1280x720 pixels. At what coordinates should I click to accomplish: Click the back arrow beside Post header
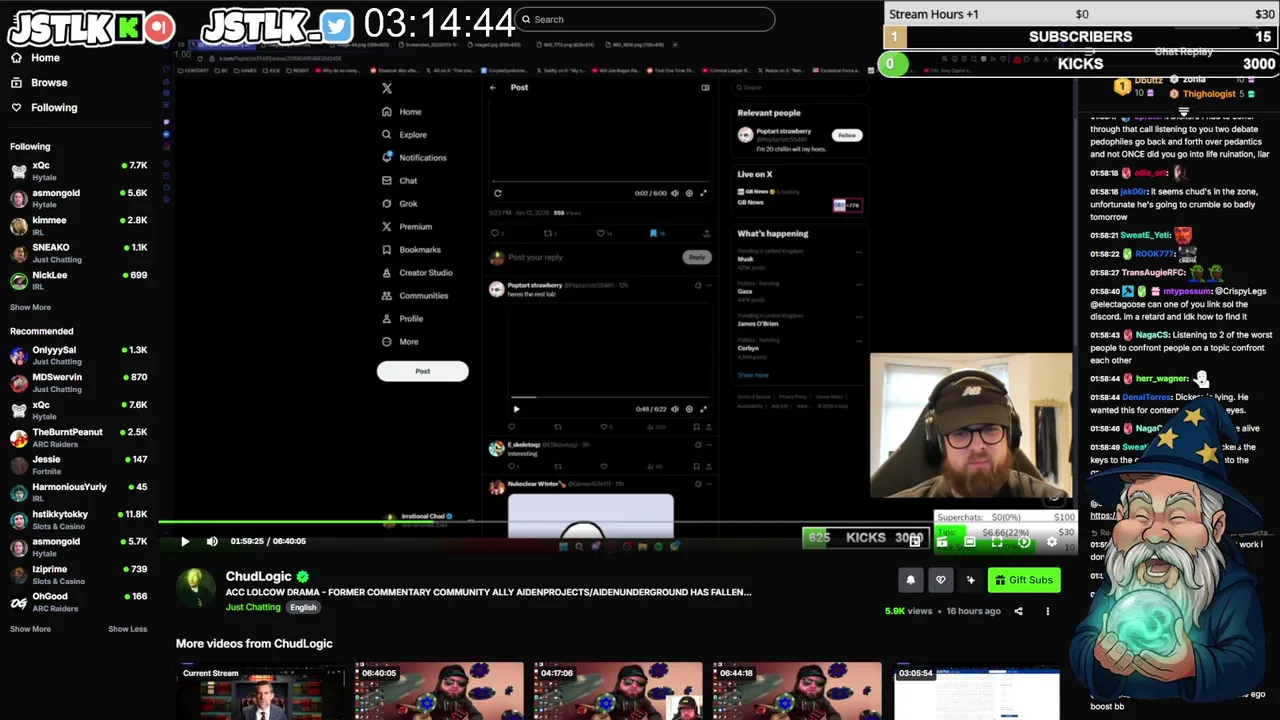pos(493,88)
